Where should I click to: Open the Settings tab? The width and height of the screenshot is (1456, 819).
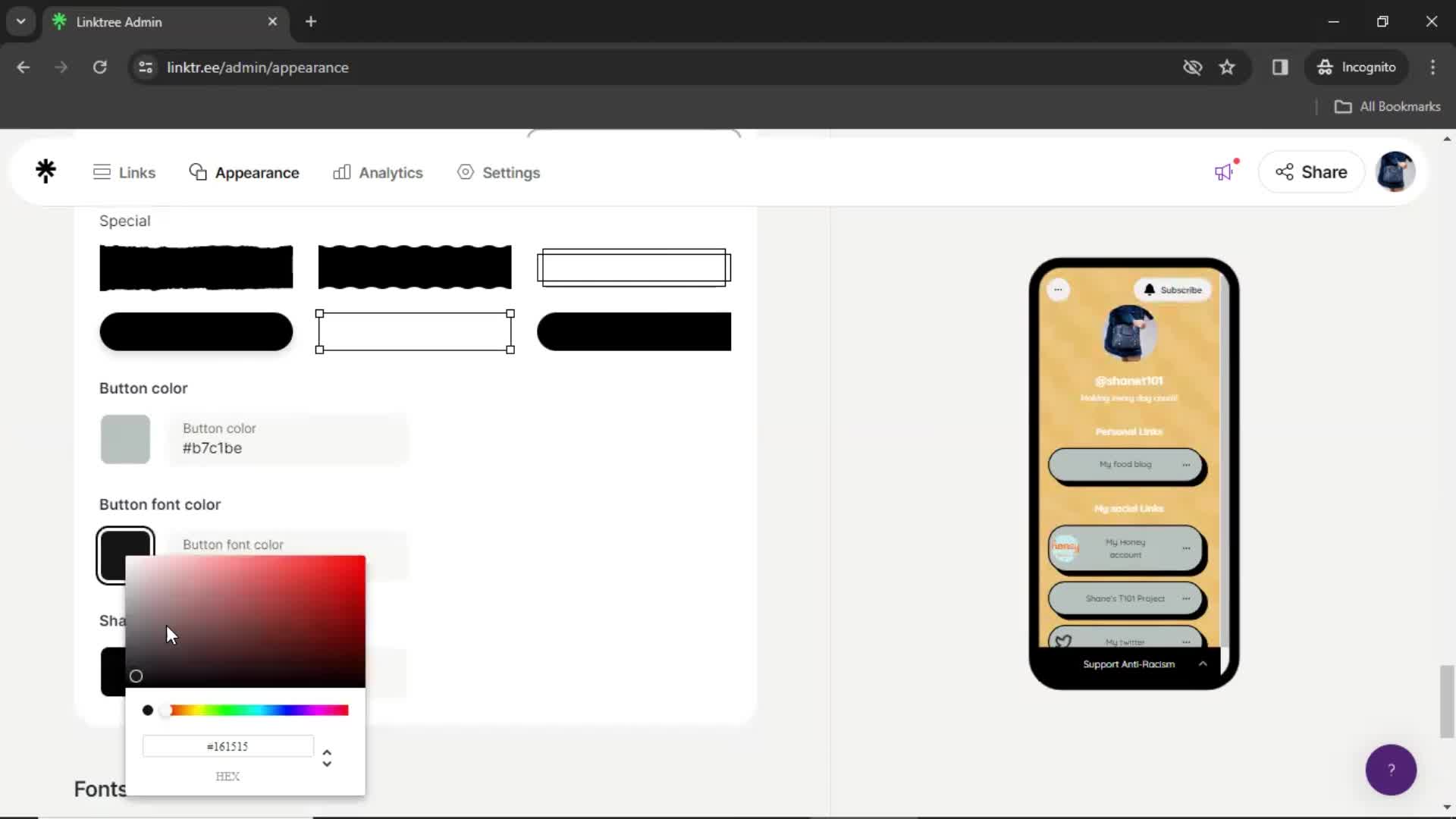498,172
